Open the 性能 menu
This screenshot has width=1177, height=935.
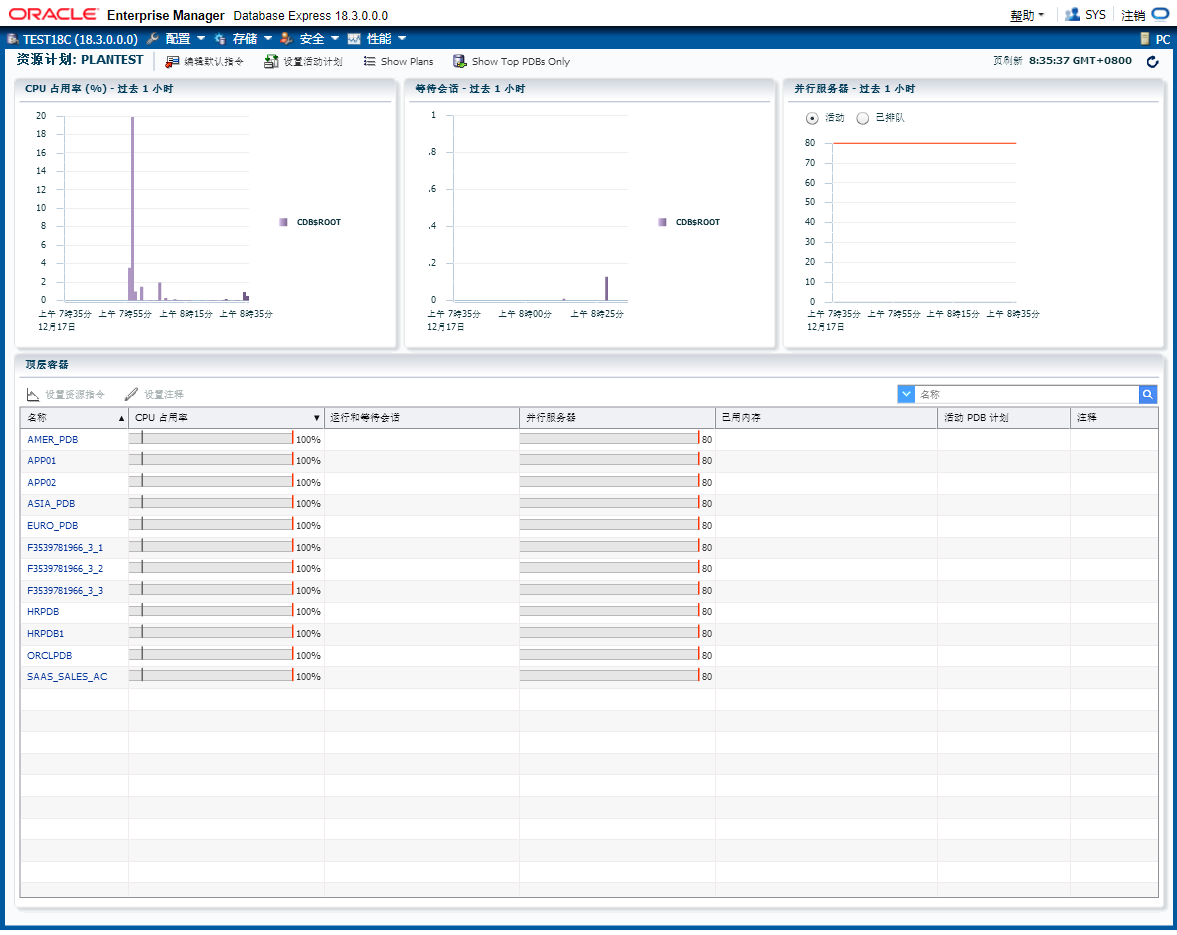click(379, 39)
